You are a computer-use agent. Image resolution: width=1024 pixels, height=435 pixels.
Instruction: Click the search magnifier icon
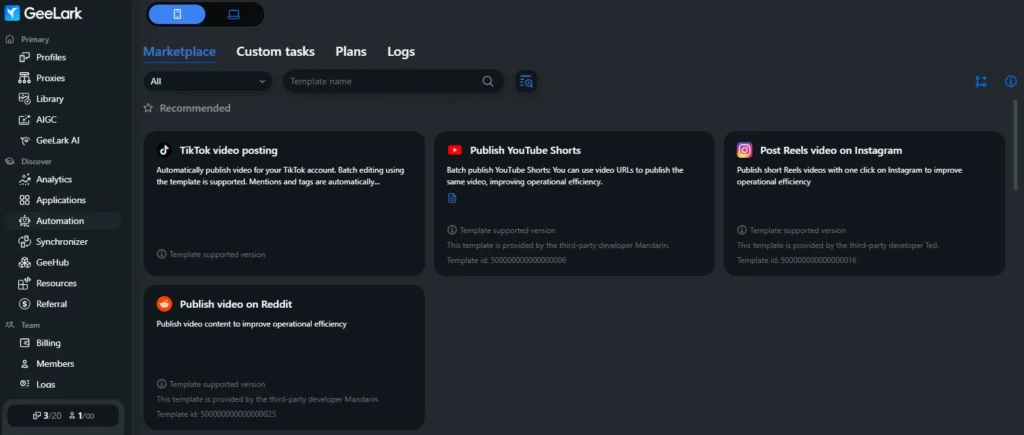tap(488, 82)
